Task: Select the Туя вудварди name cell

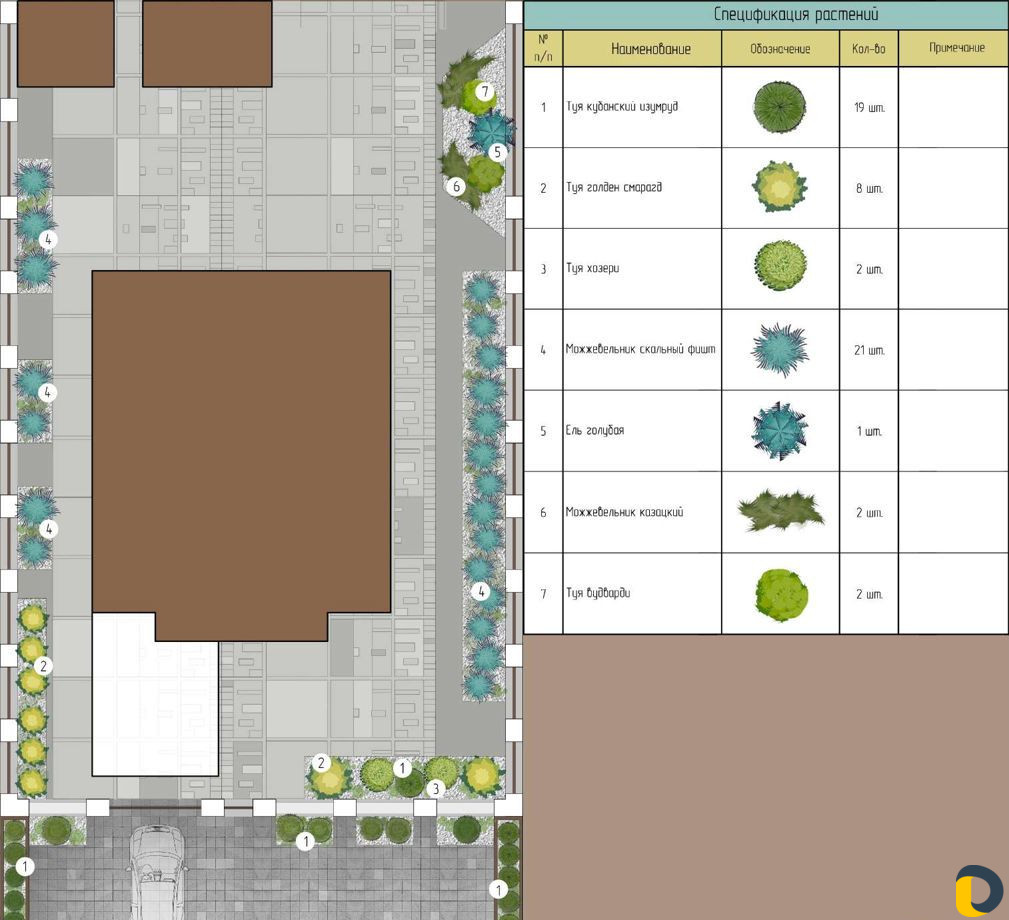Action: (642, 593)
